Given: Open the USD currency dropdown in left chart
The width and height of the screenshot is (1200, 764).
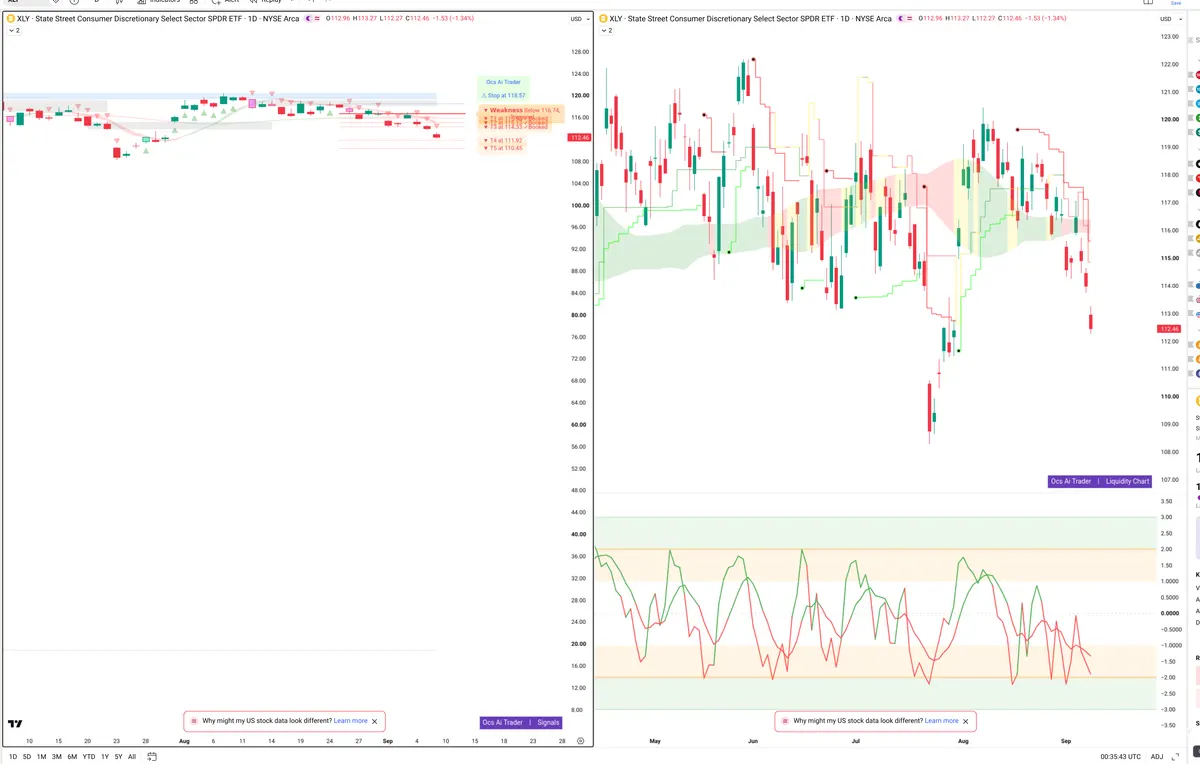Looking at the screenshot, I should coord(578,19).
